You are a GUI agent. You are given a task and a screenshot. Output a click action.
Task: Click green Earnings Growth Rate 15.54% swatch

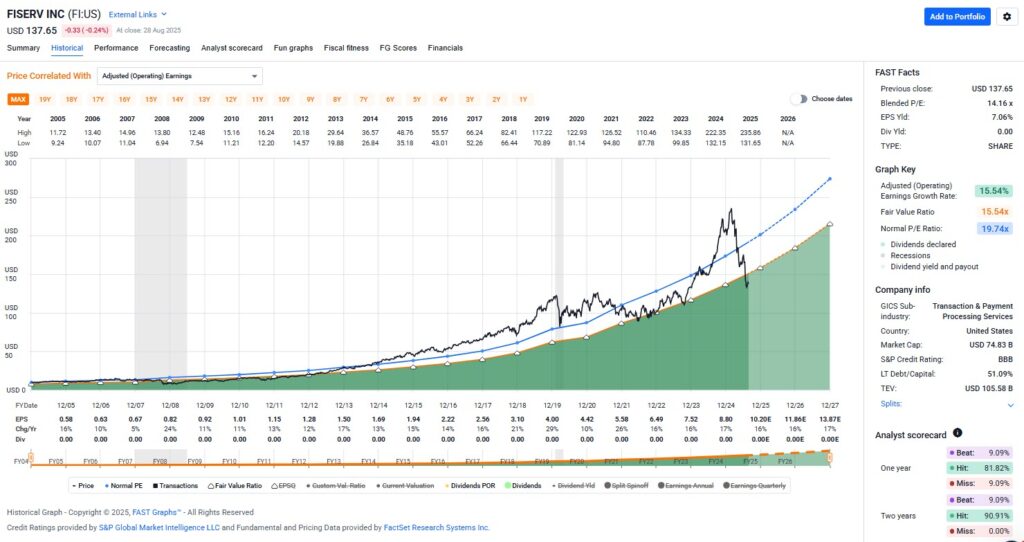pyautogui.click(x=993, y=191)
